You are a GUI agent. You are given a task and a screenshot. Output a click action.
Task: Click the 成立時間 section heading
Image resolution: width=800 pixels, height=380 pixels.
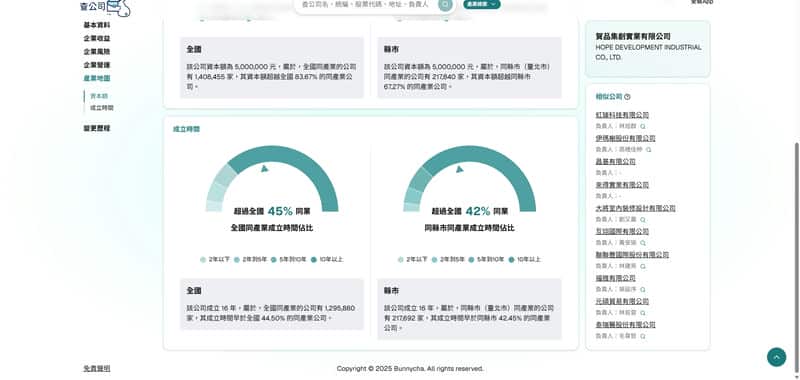186,129
